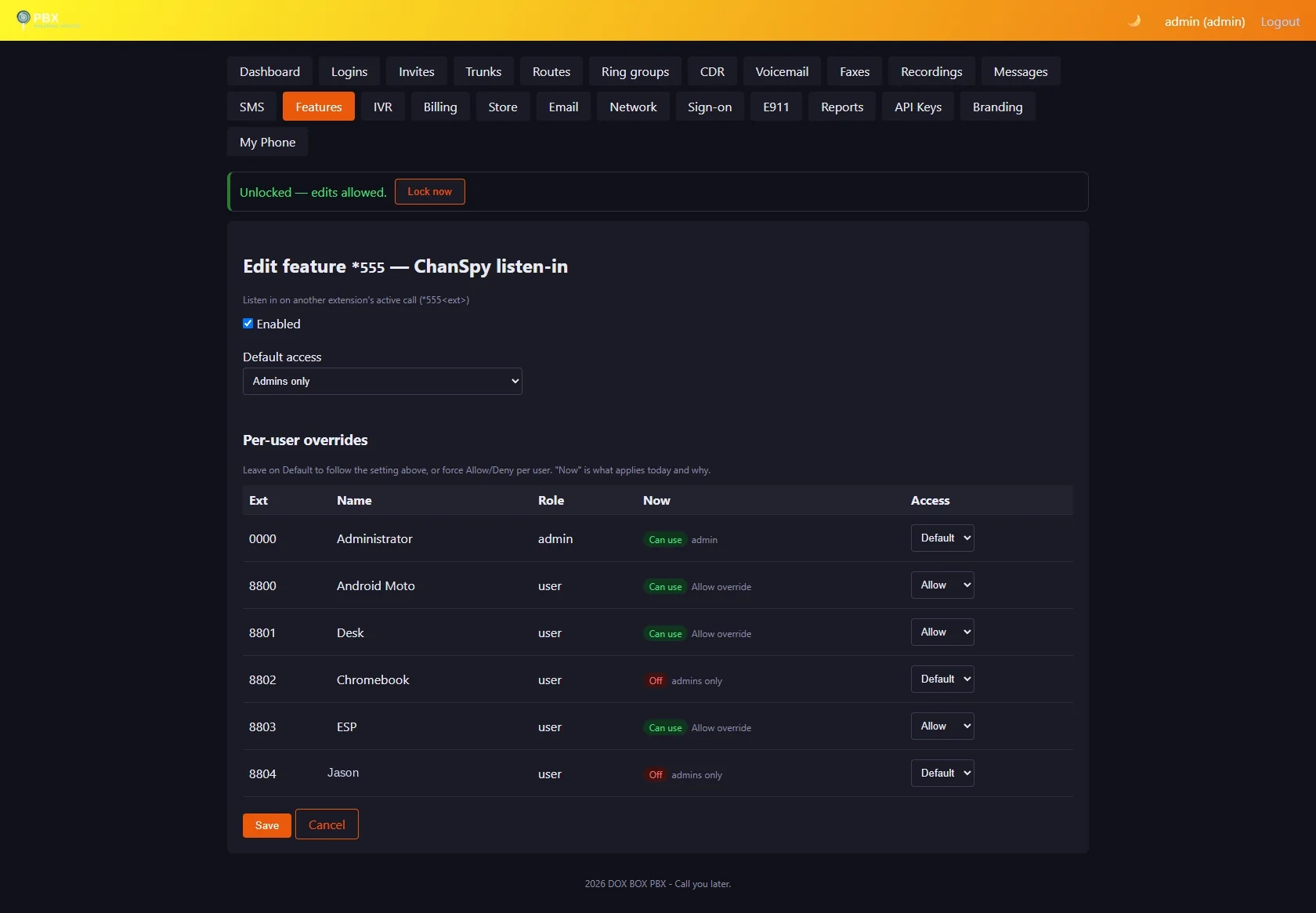Change Access dropdown for Android Moto

942,585
